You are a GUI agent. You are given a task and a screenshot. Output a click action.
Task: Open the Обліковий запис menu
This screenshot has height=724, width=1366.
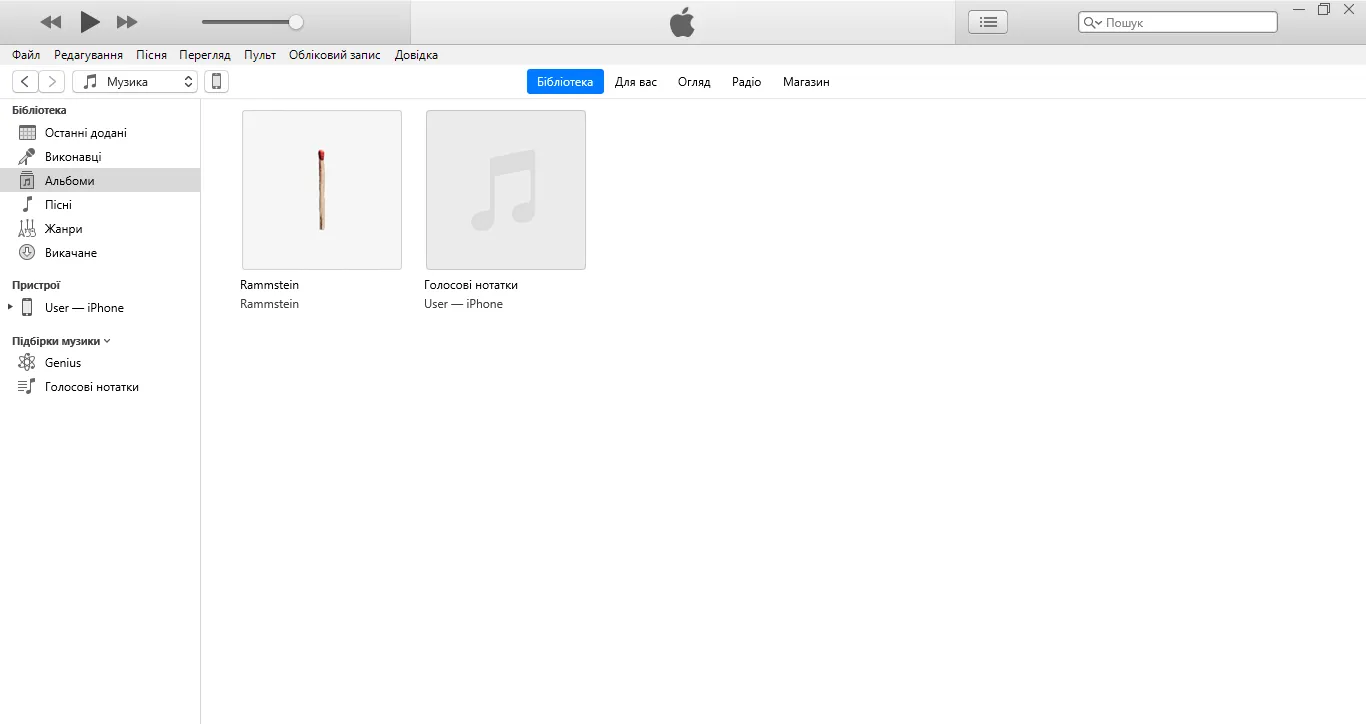click(334, 55)
